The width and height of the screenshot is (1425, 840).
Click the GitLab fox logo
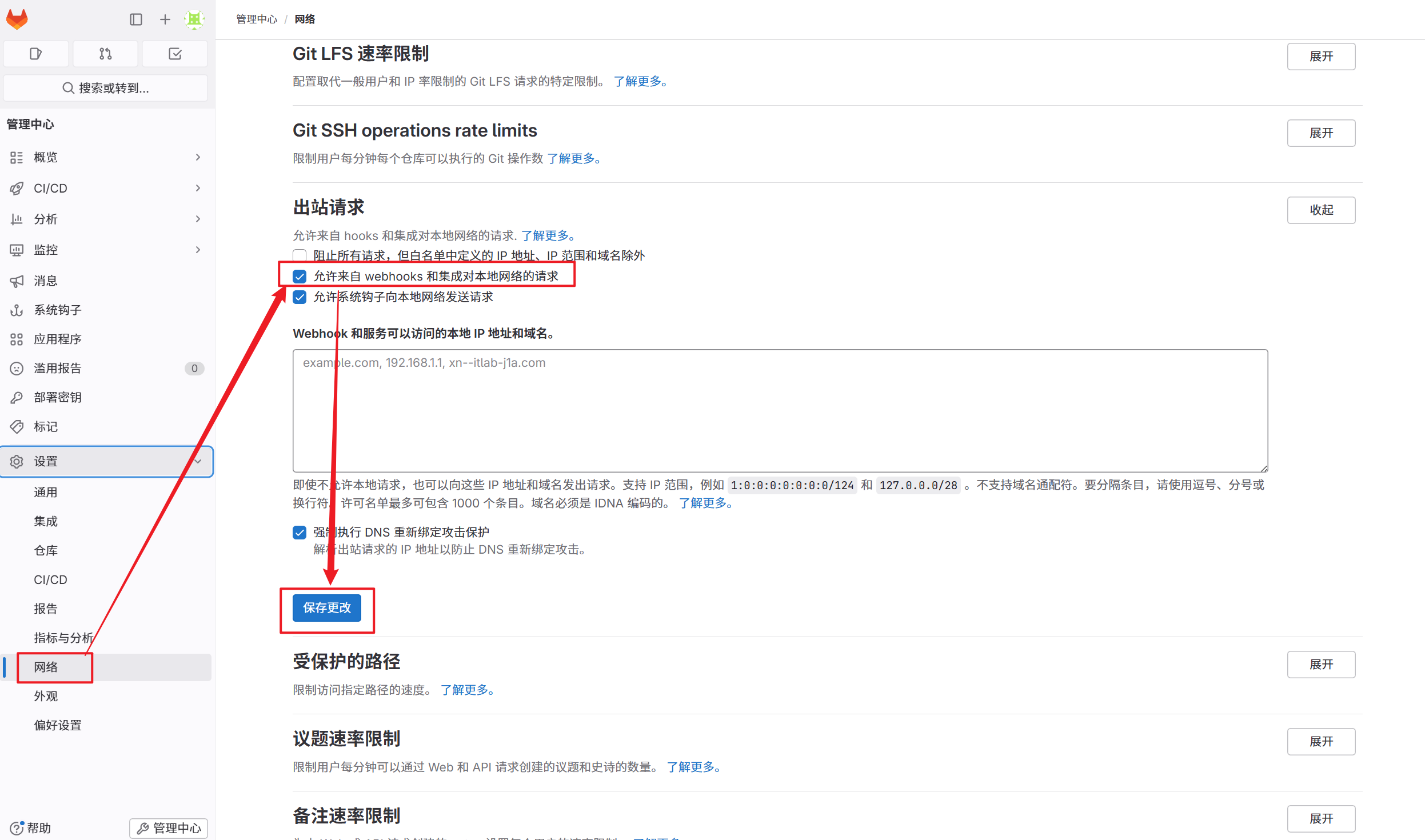17,19
